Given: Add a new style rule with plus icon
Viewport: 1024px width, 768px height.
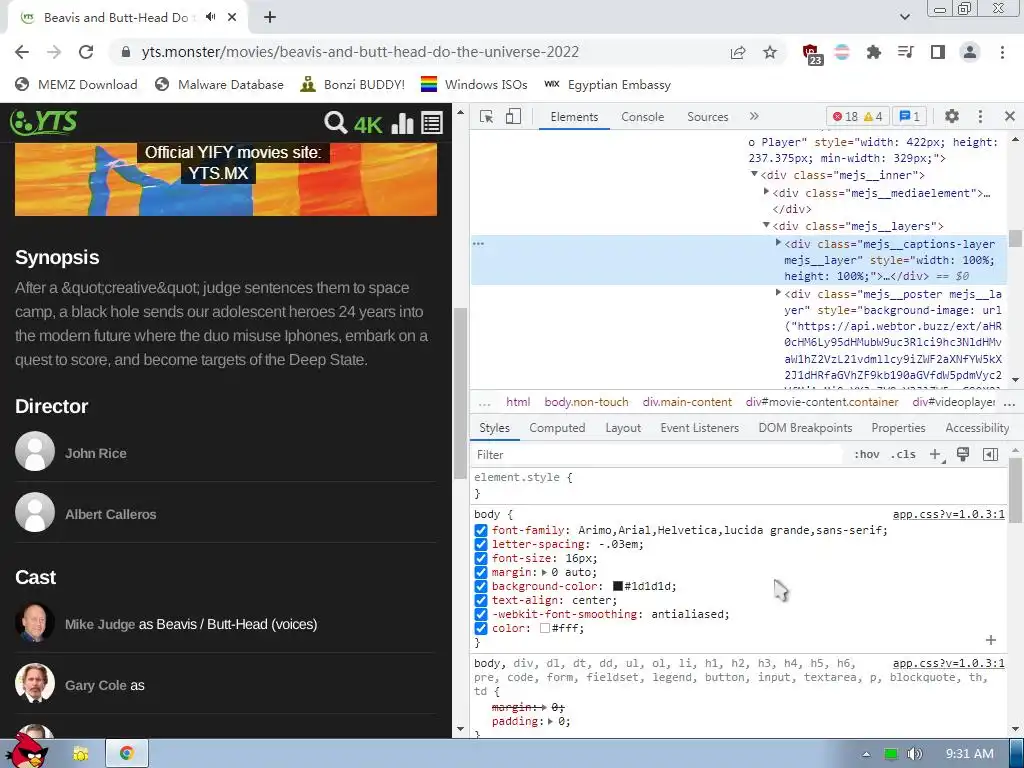Looking at the screenshot, I should pyautogui.click(x=935, y=455).
